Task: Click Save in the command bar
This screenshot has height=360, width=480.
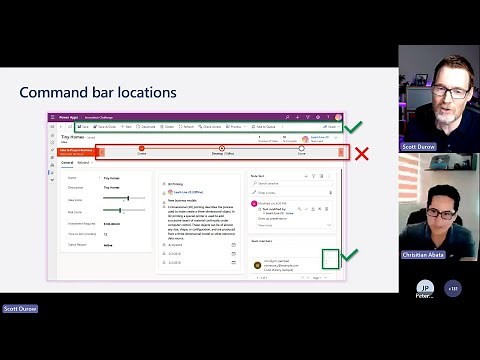Action: coord(83,127)
